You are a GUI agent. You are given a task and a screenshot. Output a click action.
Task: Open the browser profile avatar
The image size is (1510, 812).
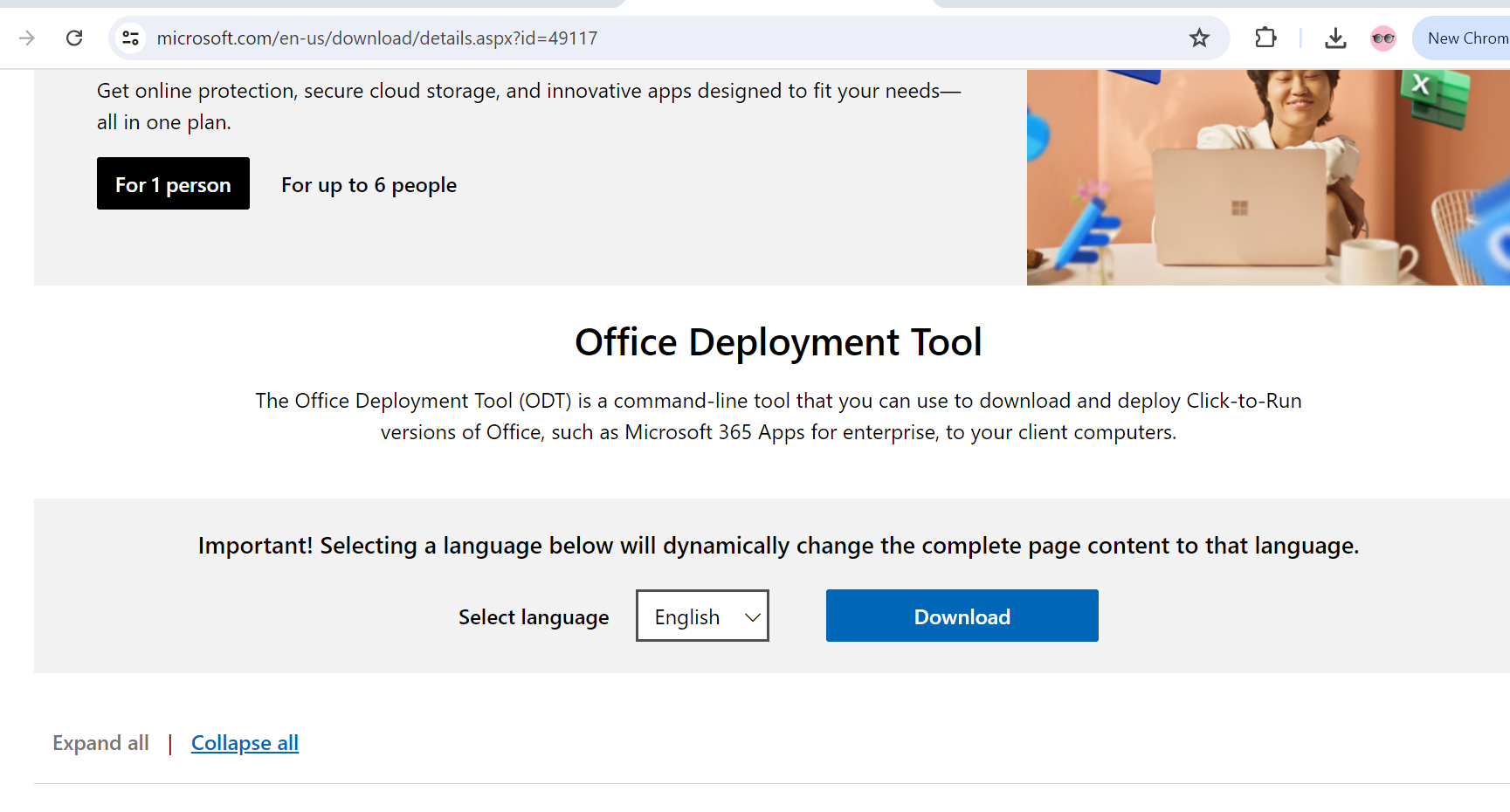point(1382,38)
